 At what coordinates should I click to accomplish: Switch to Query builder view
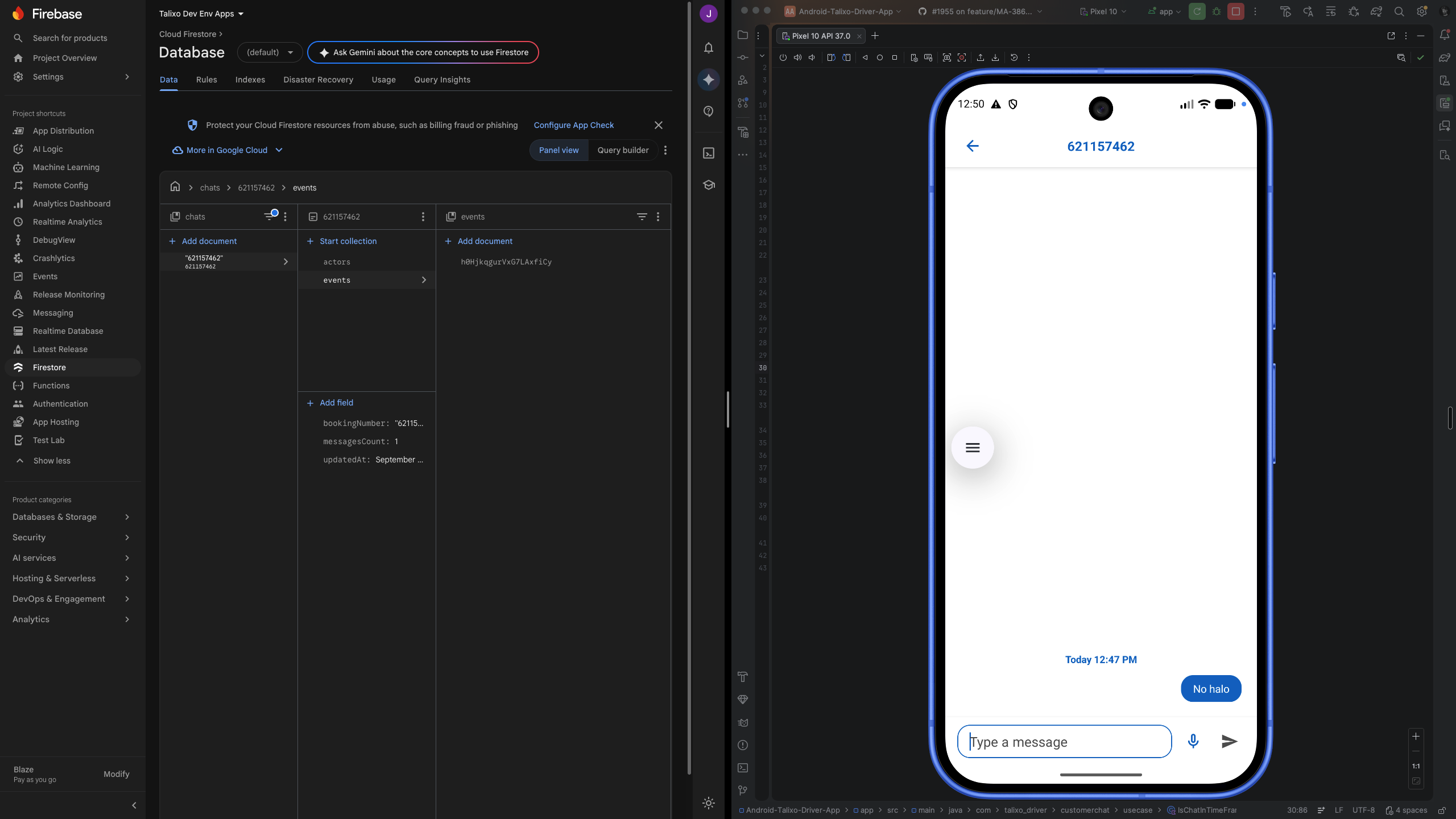pos(623,150)
